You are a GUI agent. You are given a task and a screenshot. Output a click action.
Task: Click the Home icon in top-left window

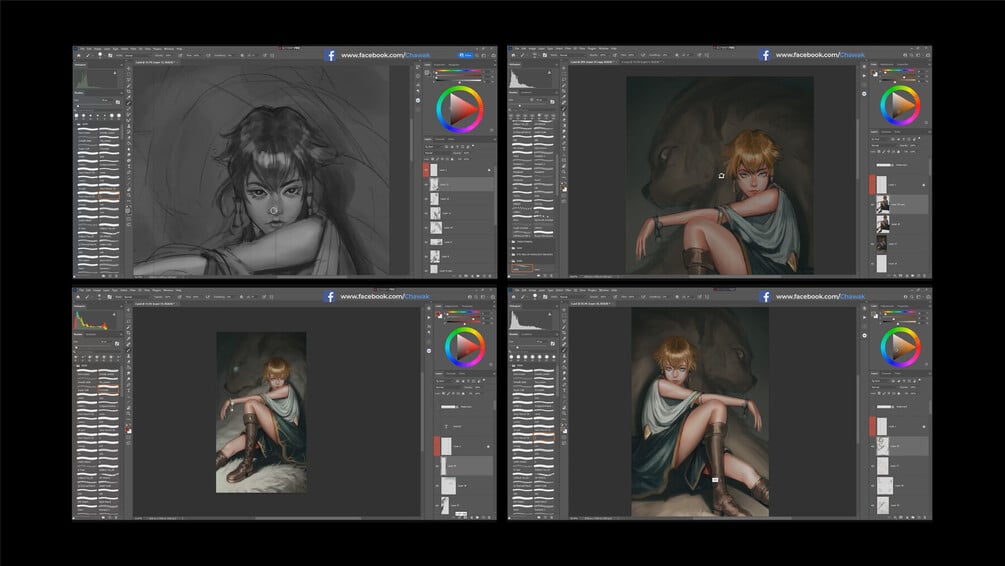(79, 55)
